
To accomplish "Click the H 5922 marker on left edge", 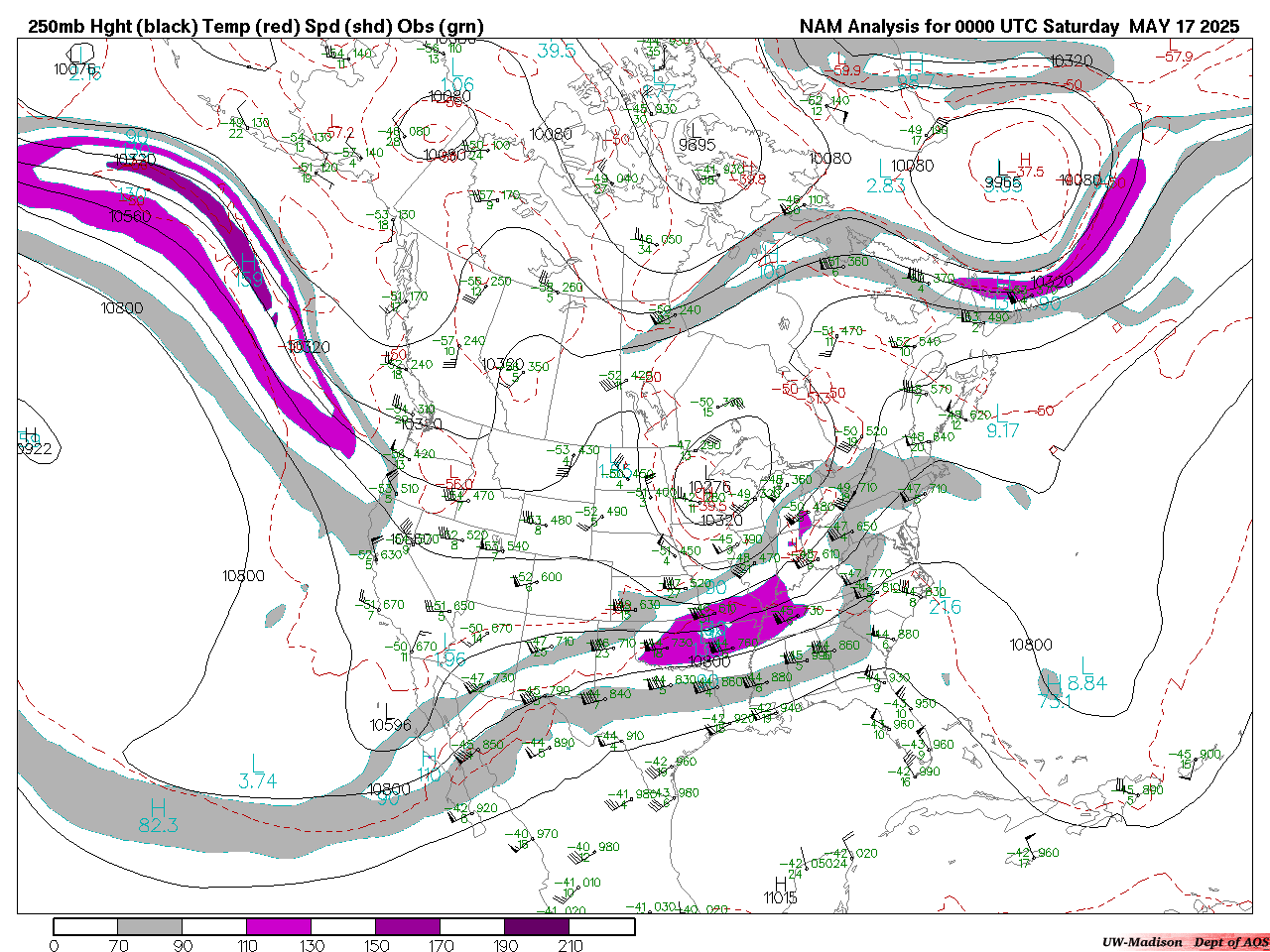I will coord(33,443).
